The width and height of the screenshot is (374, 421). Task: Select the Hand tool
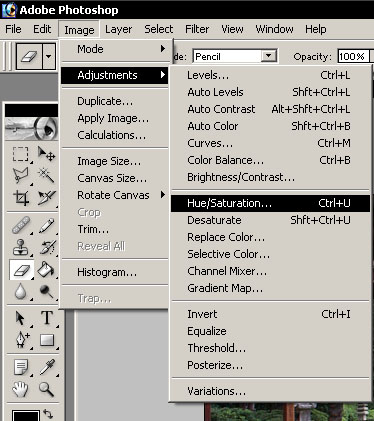pyautogui.click(x=21, y=389)
